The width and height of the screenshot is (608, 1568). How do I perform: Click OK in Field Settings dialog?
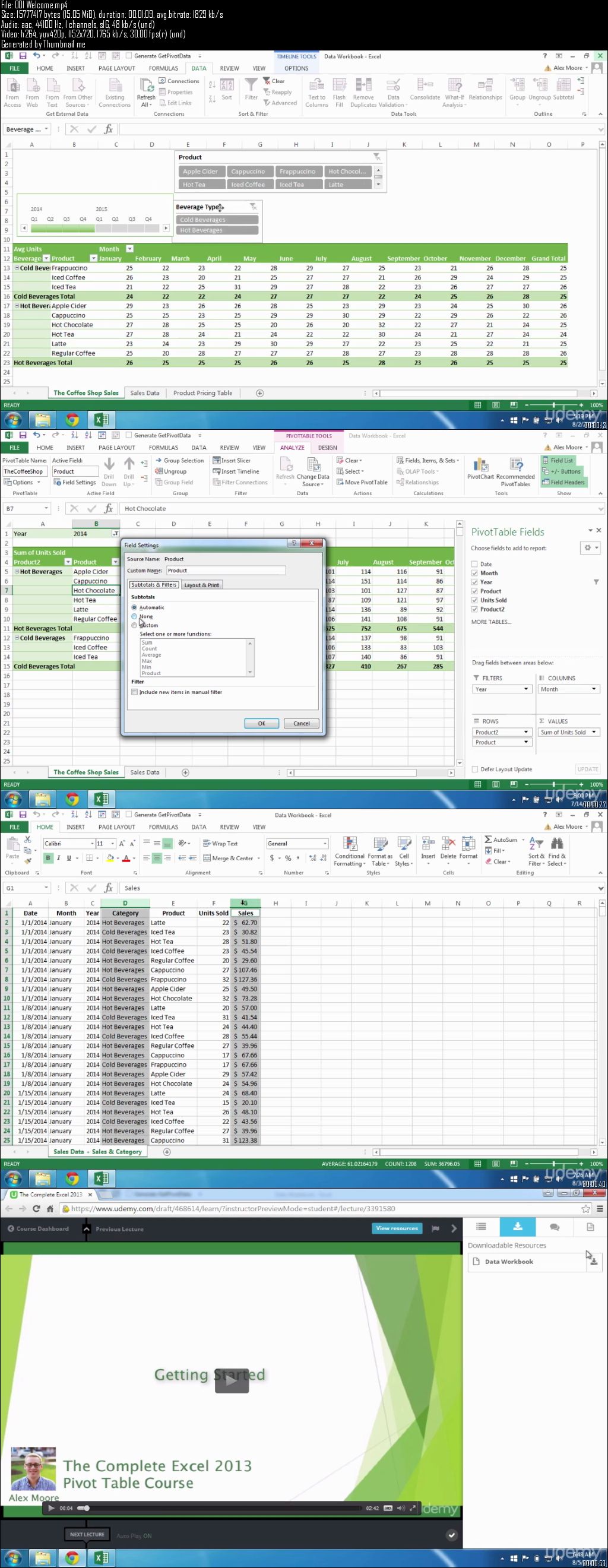coord(262,724)
